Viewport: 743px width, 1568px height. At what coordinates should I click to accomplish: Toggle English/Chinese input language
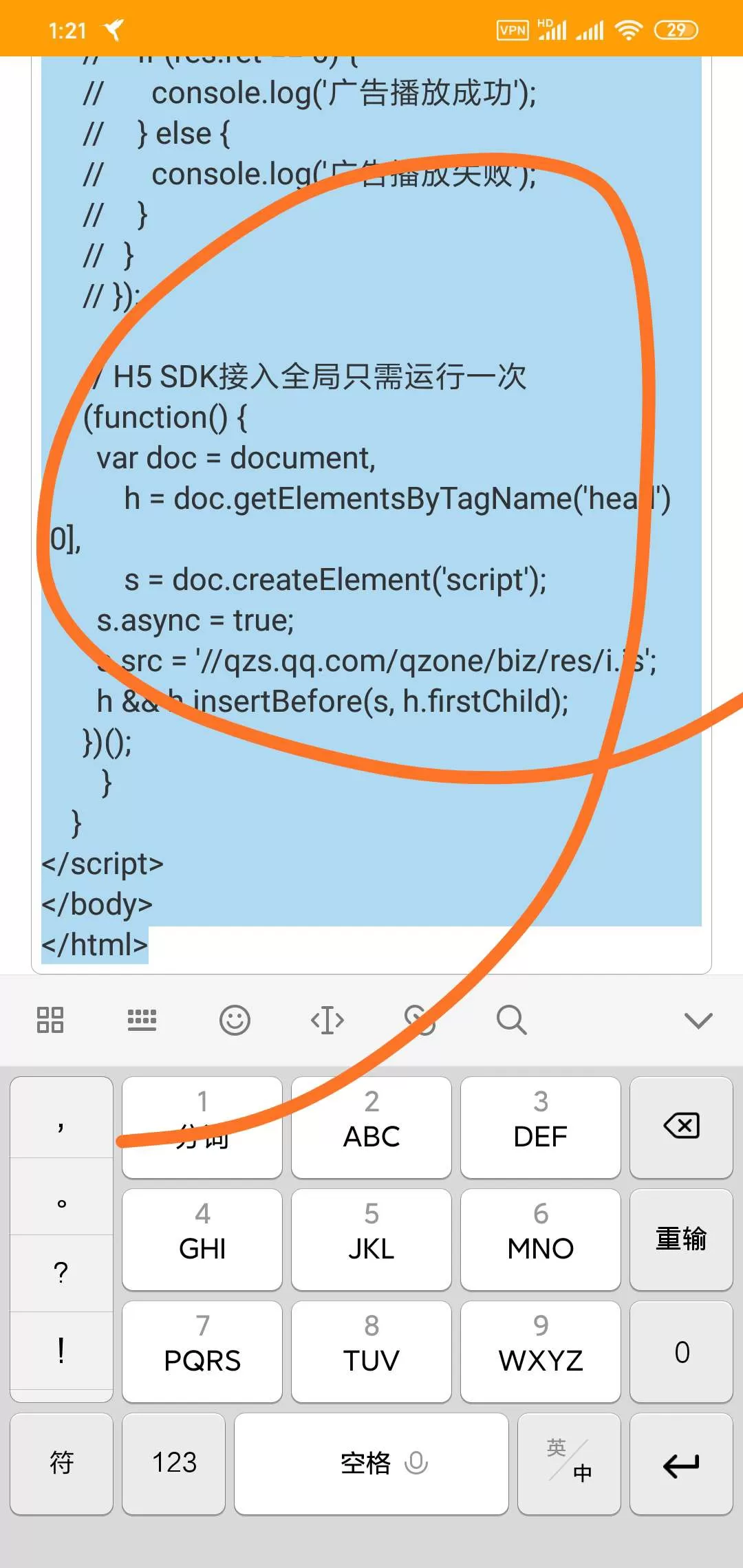pyautogui.click(x=569, y=1464)
